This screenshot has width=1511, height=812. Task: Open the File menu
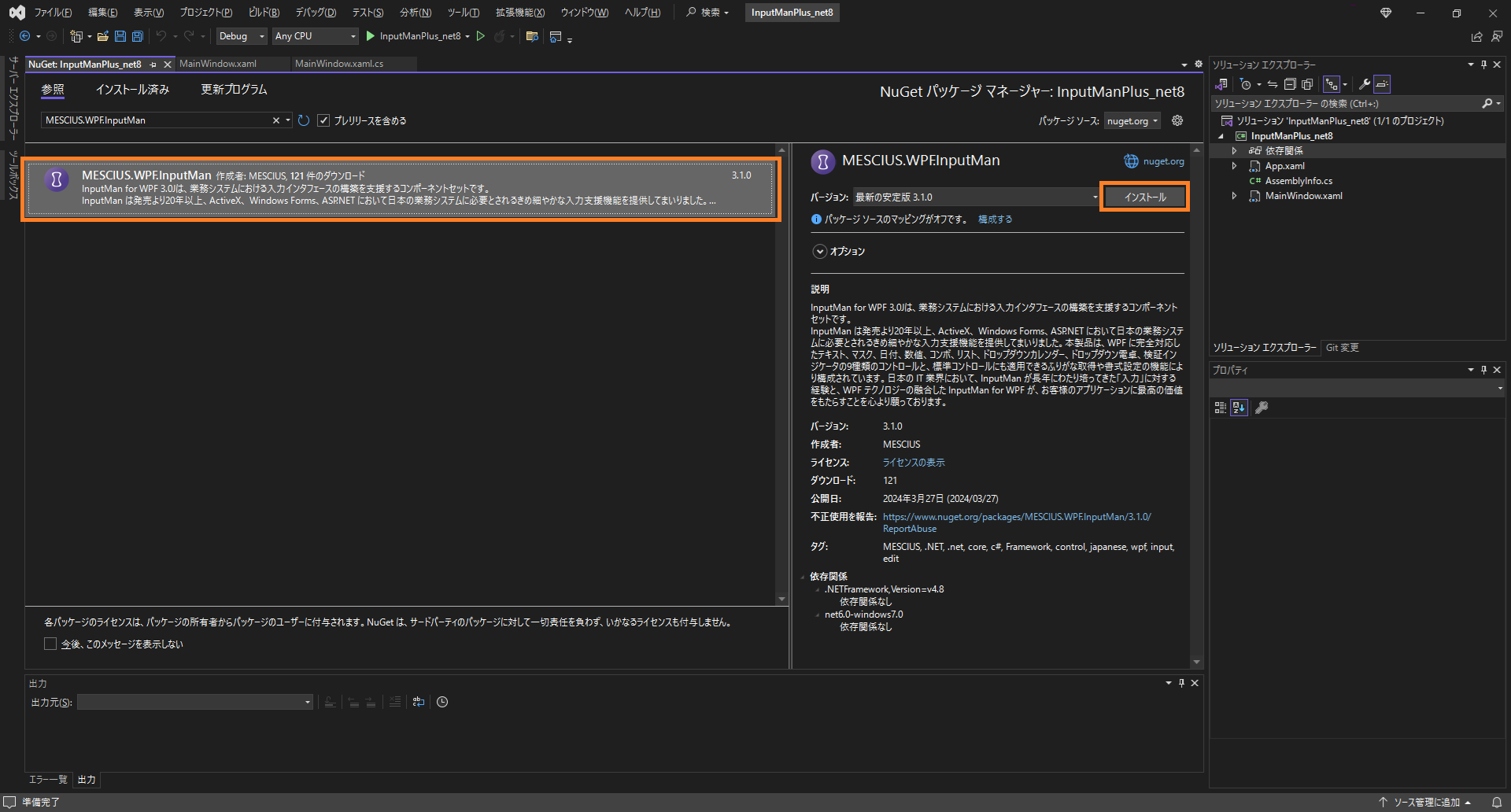53,13
